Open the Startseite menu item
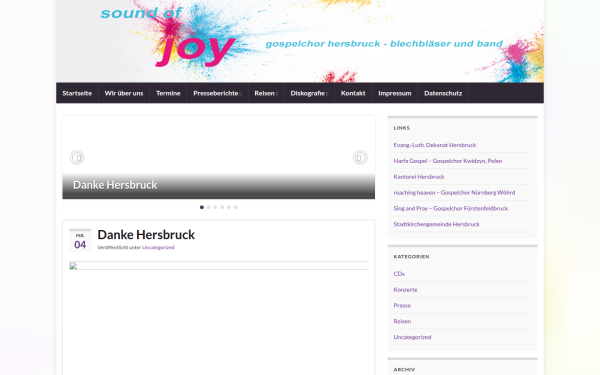The image size is (600, 375). click(77, 93)
